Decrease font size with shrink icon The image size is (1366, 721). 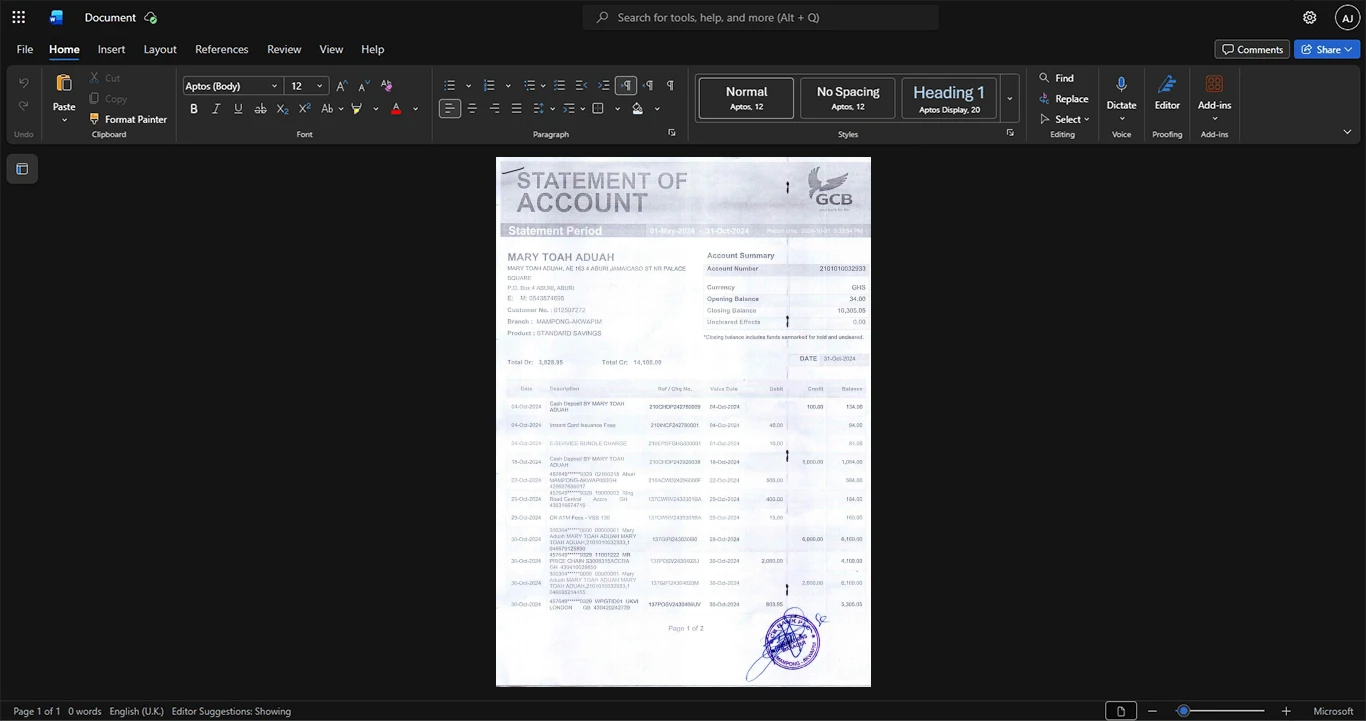[x=364, y=86]
